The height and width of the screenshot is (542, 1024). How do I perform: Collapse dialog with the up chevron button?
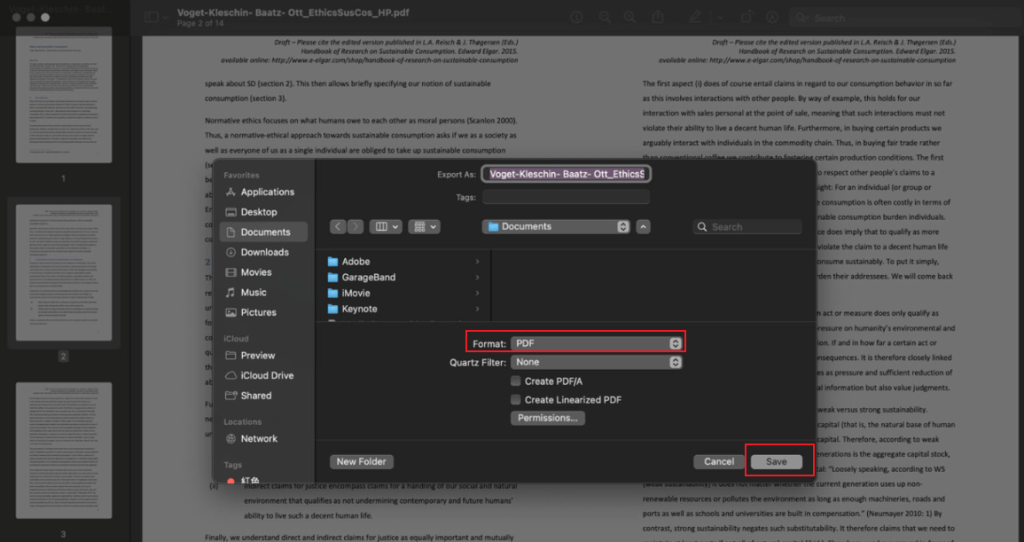coord(643,227)
